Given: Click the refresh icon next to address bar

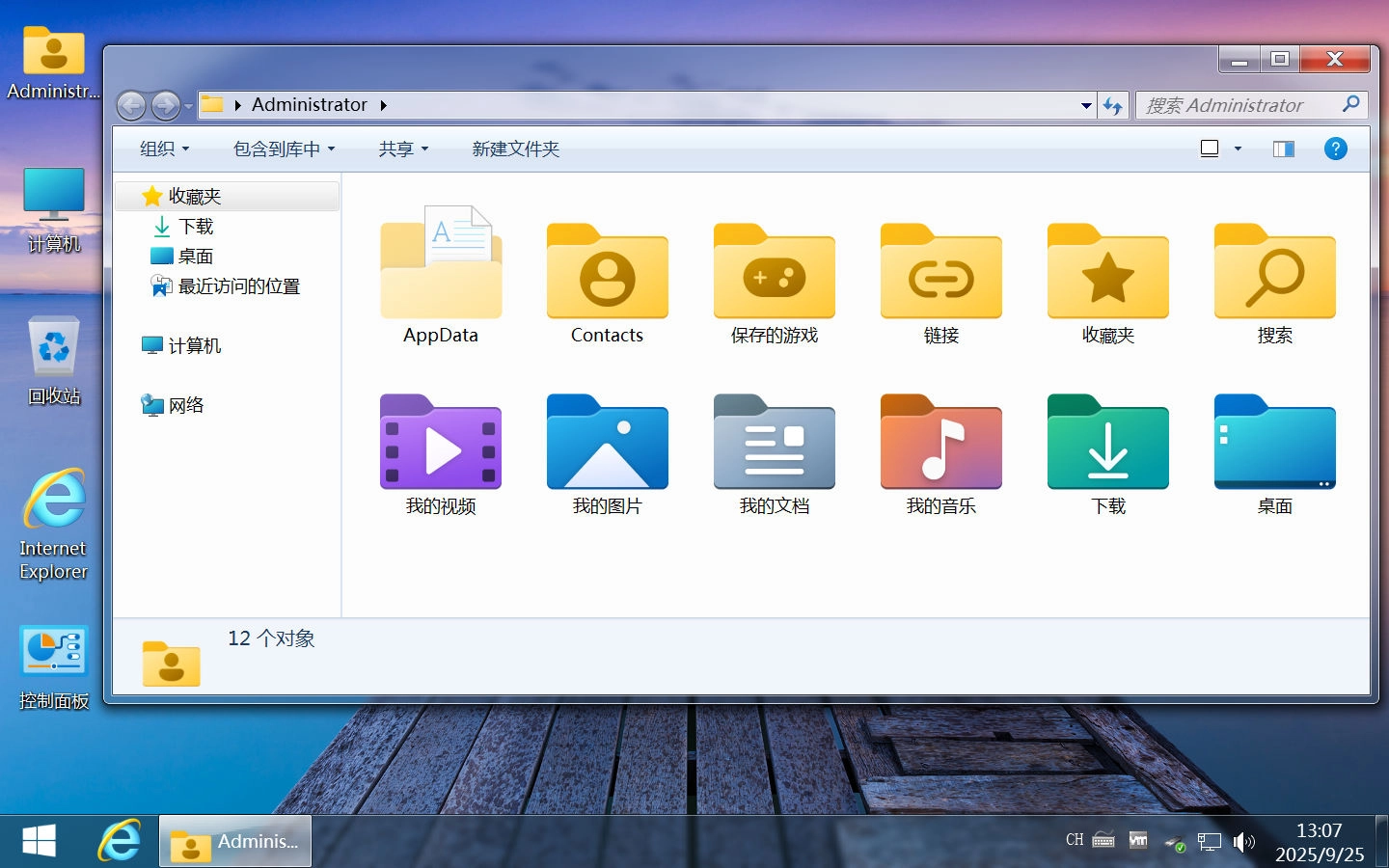Looking at the screenshot, I should click(1113, 105).
